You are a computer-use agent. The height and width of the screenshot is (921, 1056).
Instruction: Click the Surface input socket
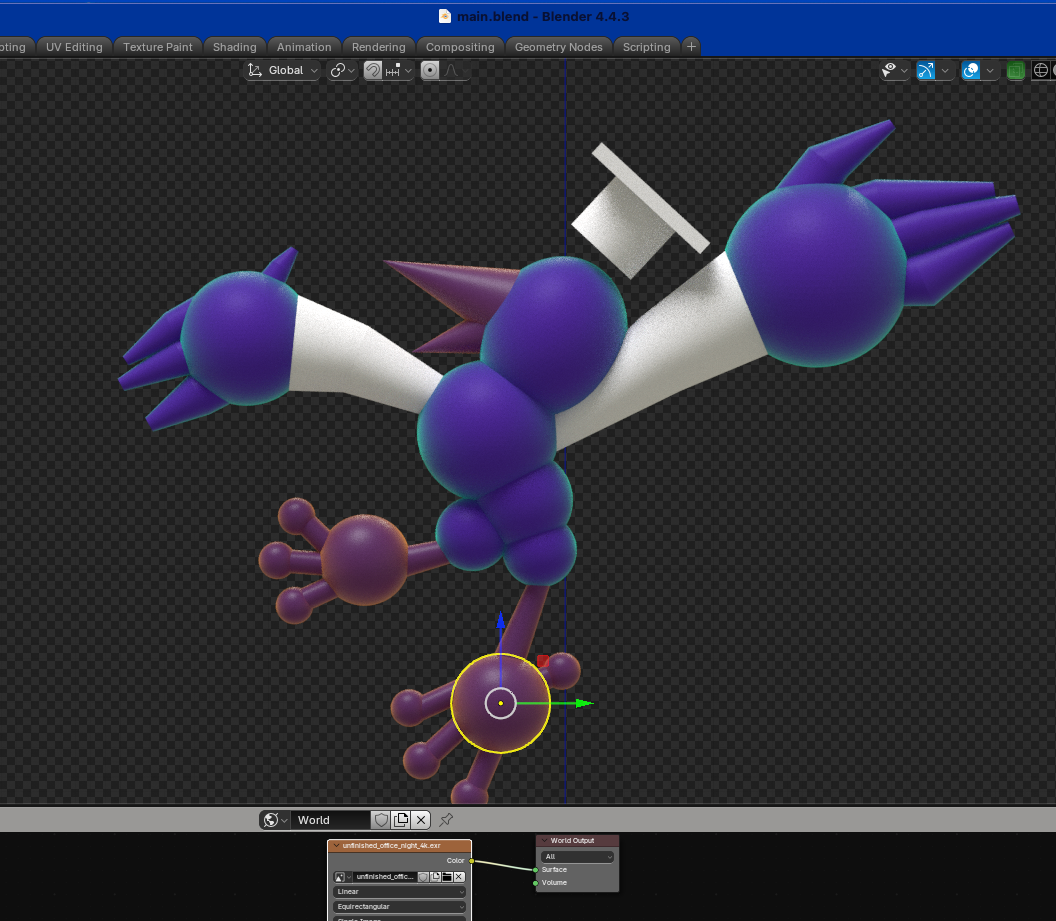tap(535, 870)
